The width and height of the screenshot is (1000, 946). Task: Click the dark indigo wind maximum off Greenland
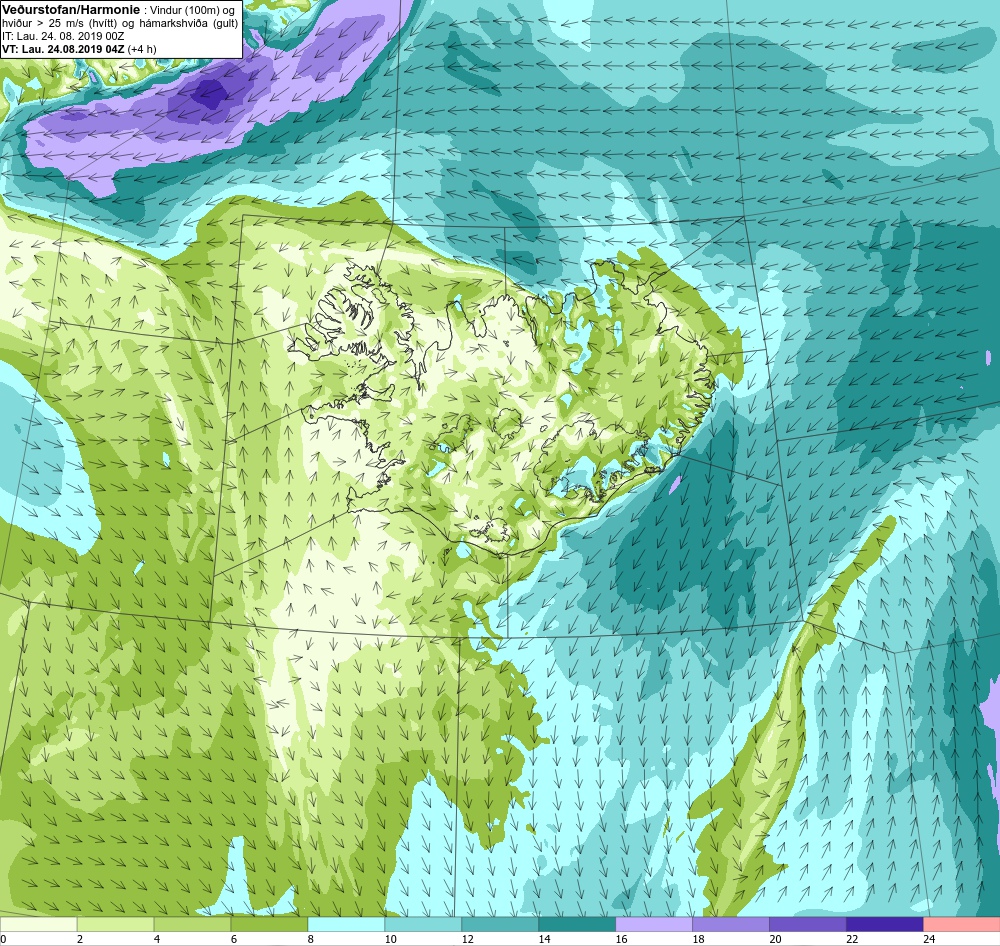210,95
